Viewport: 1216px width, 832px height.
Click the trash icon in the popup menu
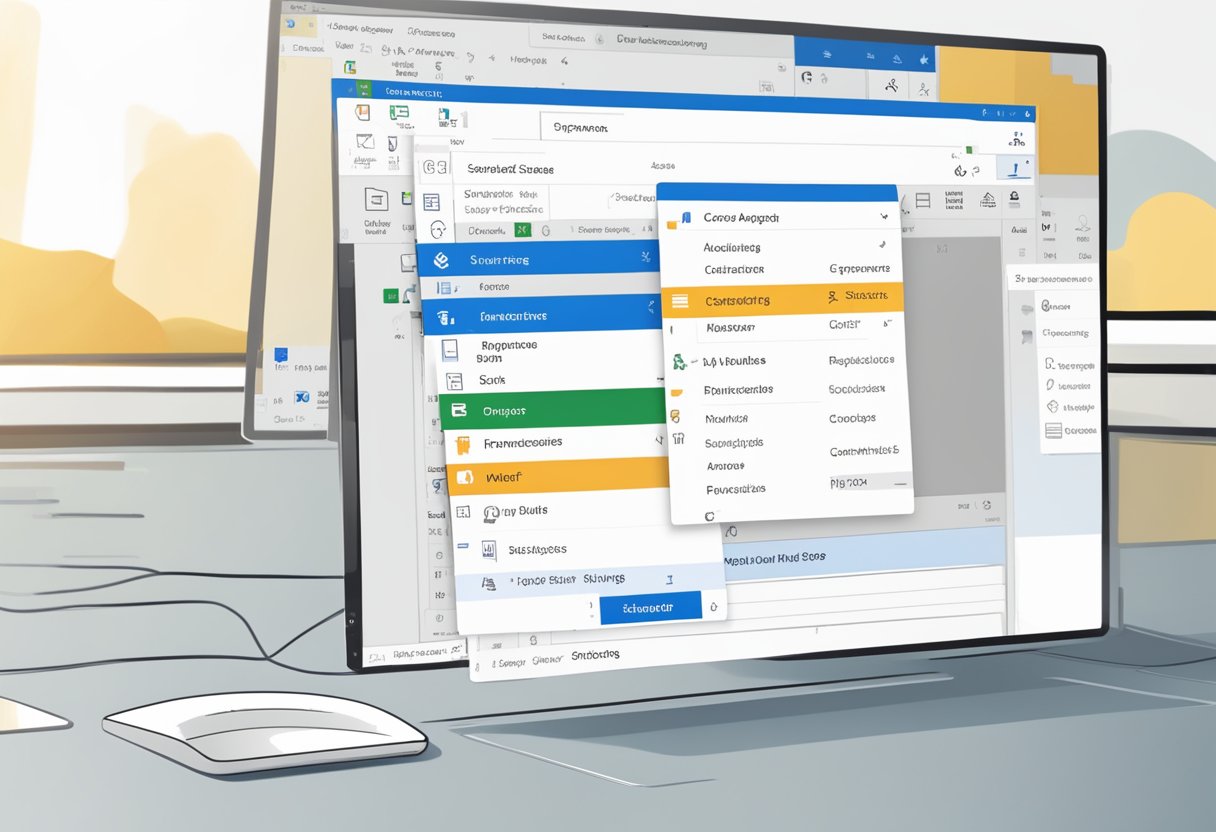pyautogui.click(x=678, y=438)
